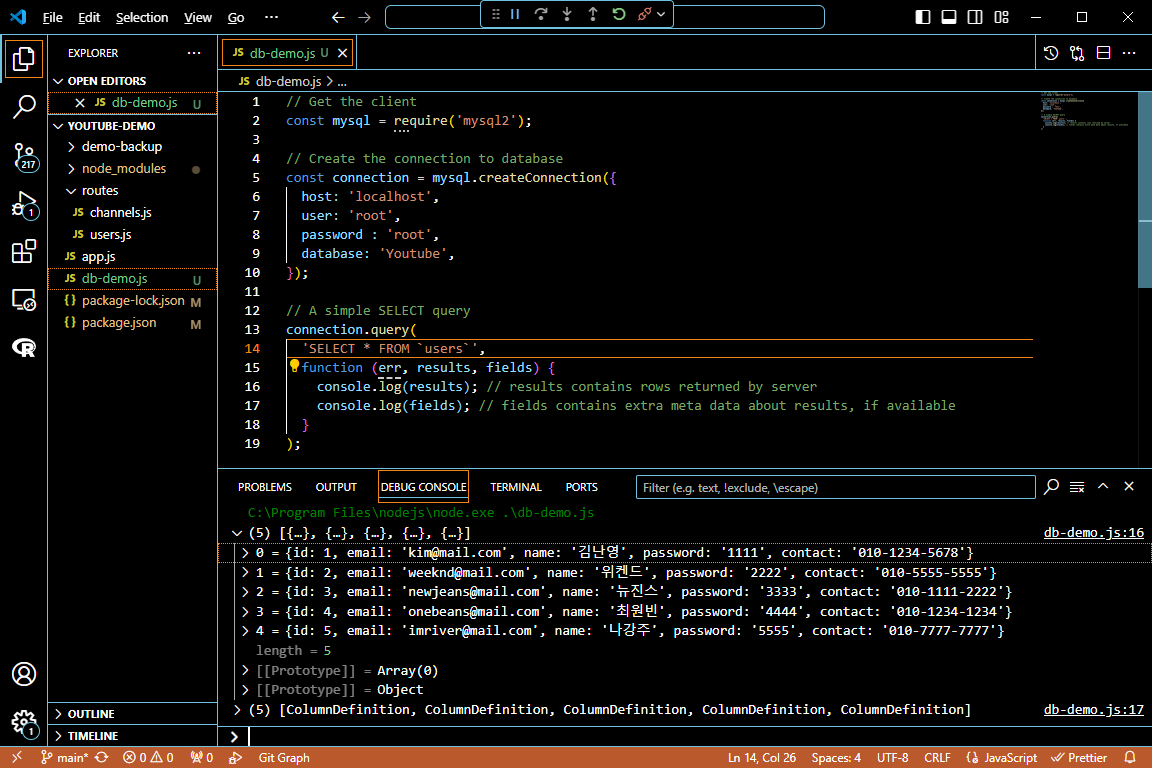This screenshot has width=1152, height=768.
Task: Open the Run and Debug view
Action: [x=24, y=205]
